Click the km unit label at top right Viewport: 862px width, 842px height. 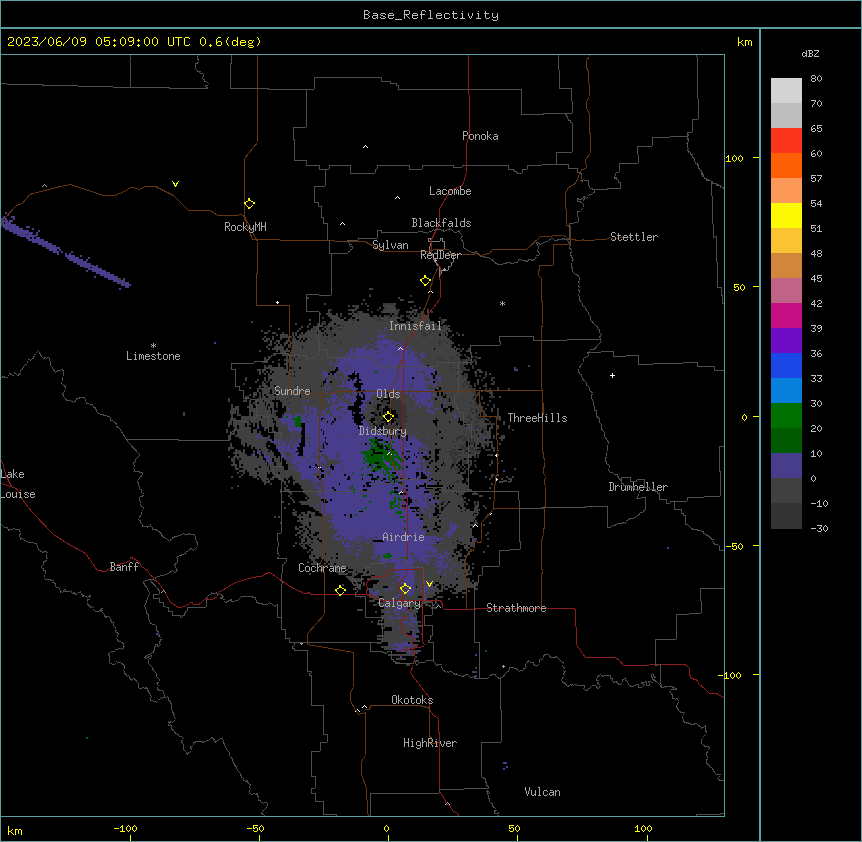pyautogui.click(x=744, y=42)
